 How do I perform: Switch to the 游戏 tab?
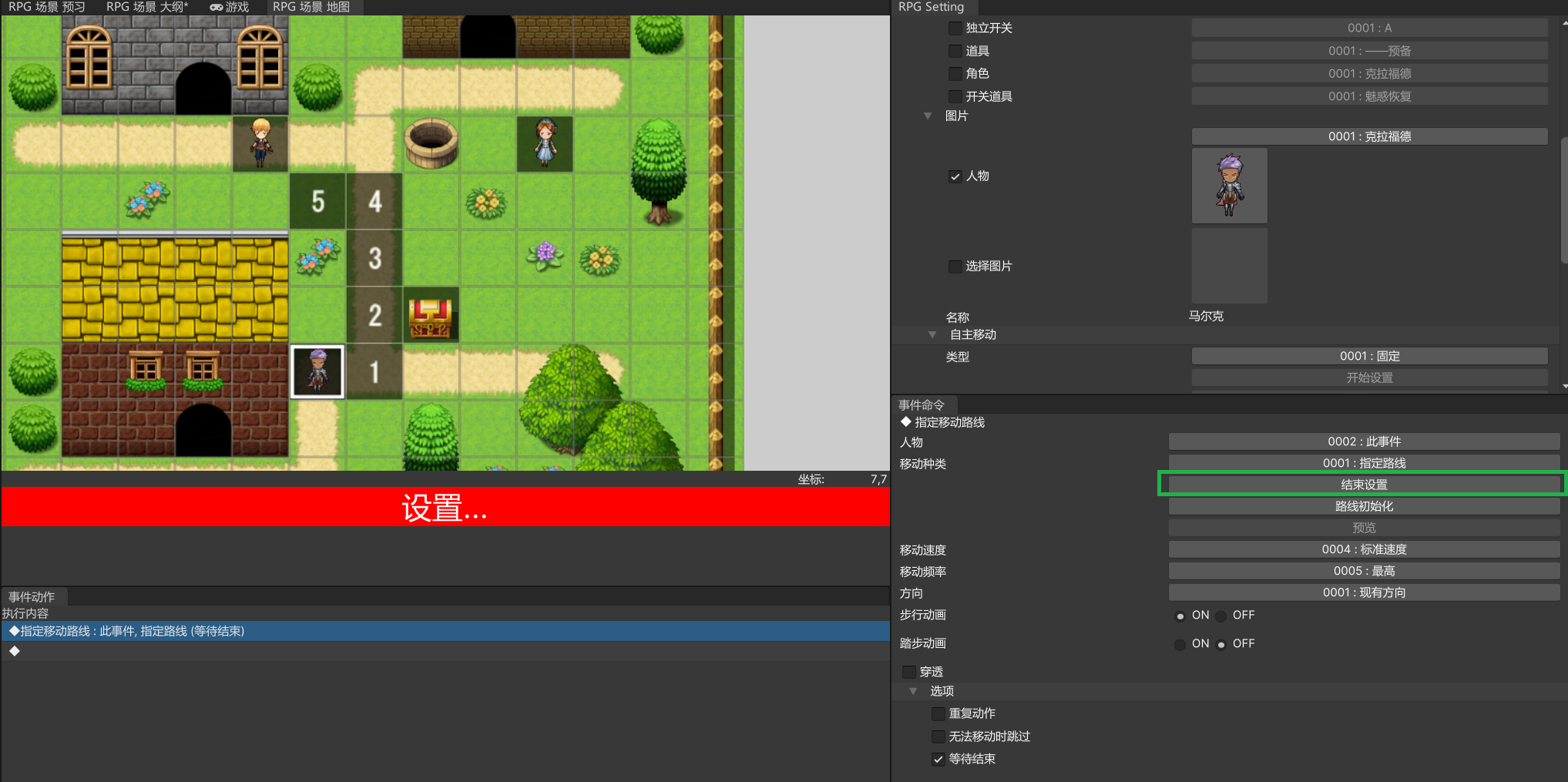[x=230, y=7]
